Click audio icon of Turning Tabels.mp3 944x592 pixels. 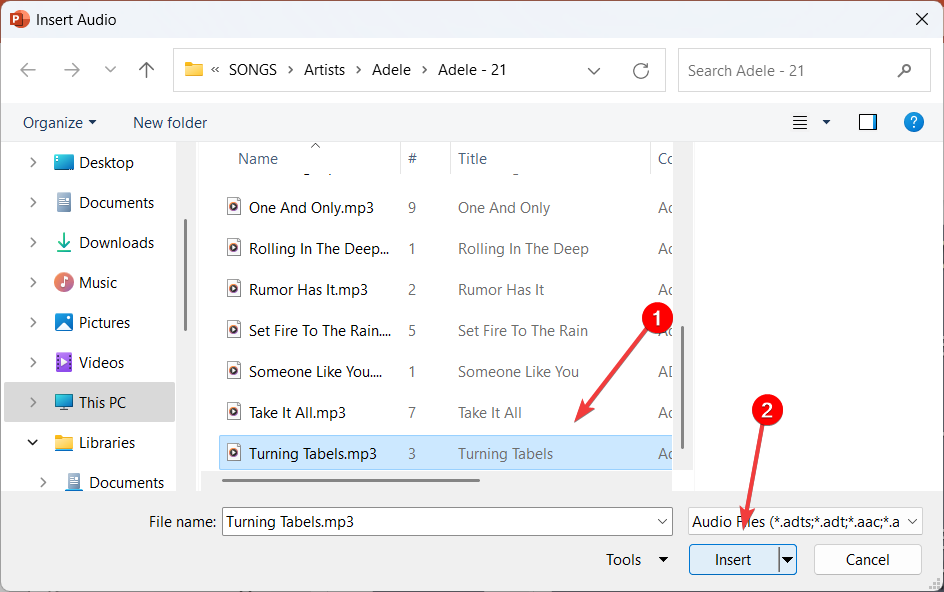click(x=234, y=453)
